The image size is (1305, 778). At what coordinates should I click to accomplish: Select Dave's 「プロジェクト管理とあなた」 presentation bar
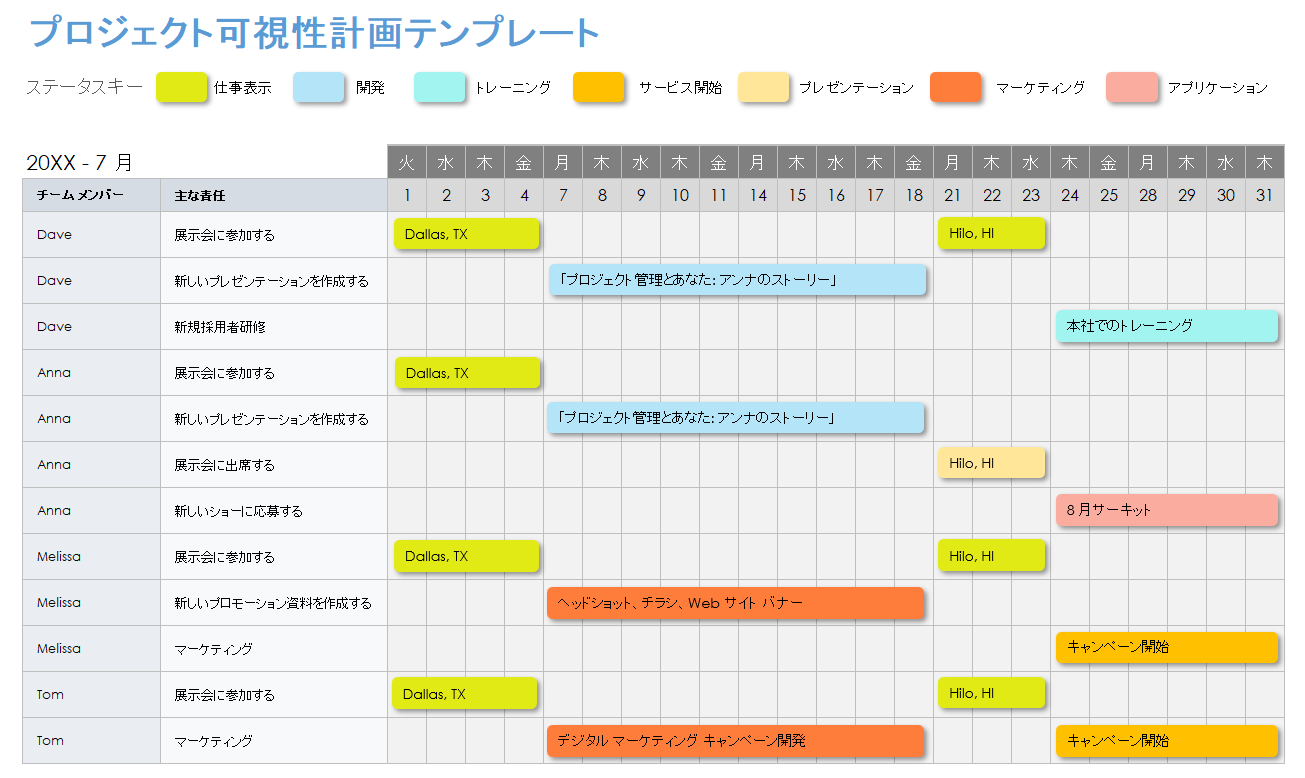(x=736, y=280)
